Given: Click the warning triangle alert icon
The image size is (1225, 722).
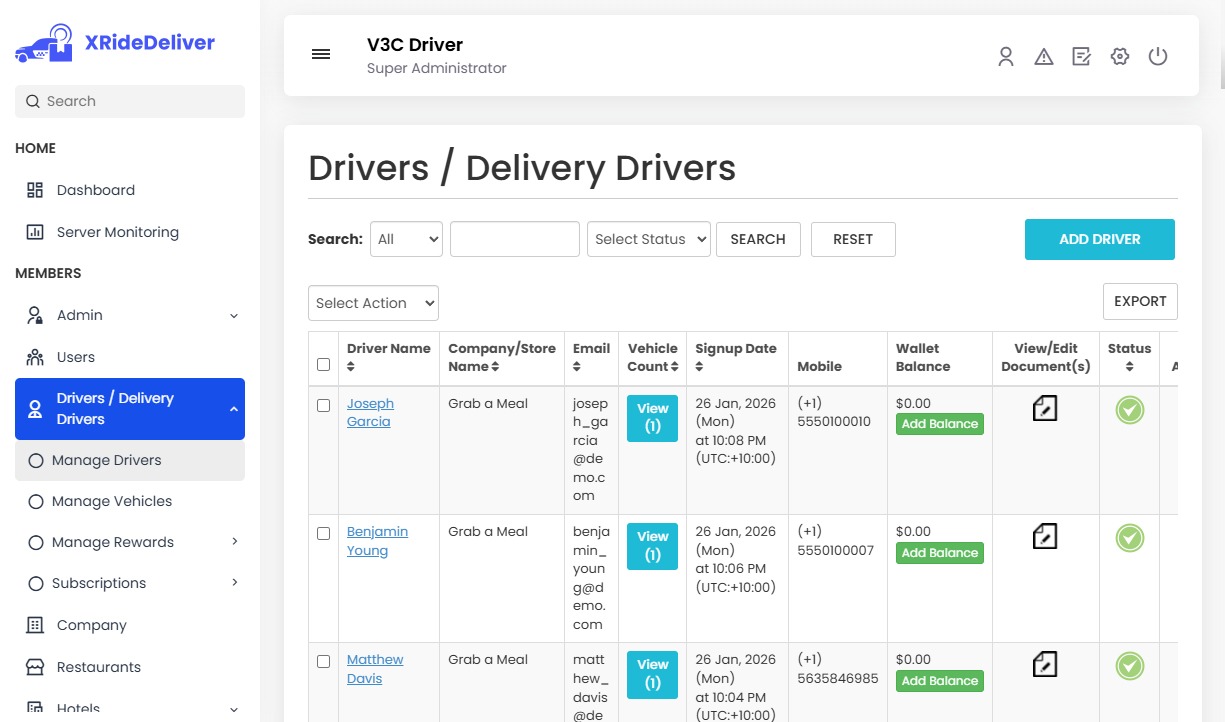Looking at the screenshot, I should pos(1043,57).
